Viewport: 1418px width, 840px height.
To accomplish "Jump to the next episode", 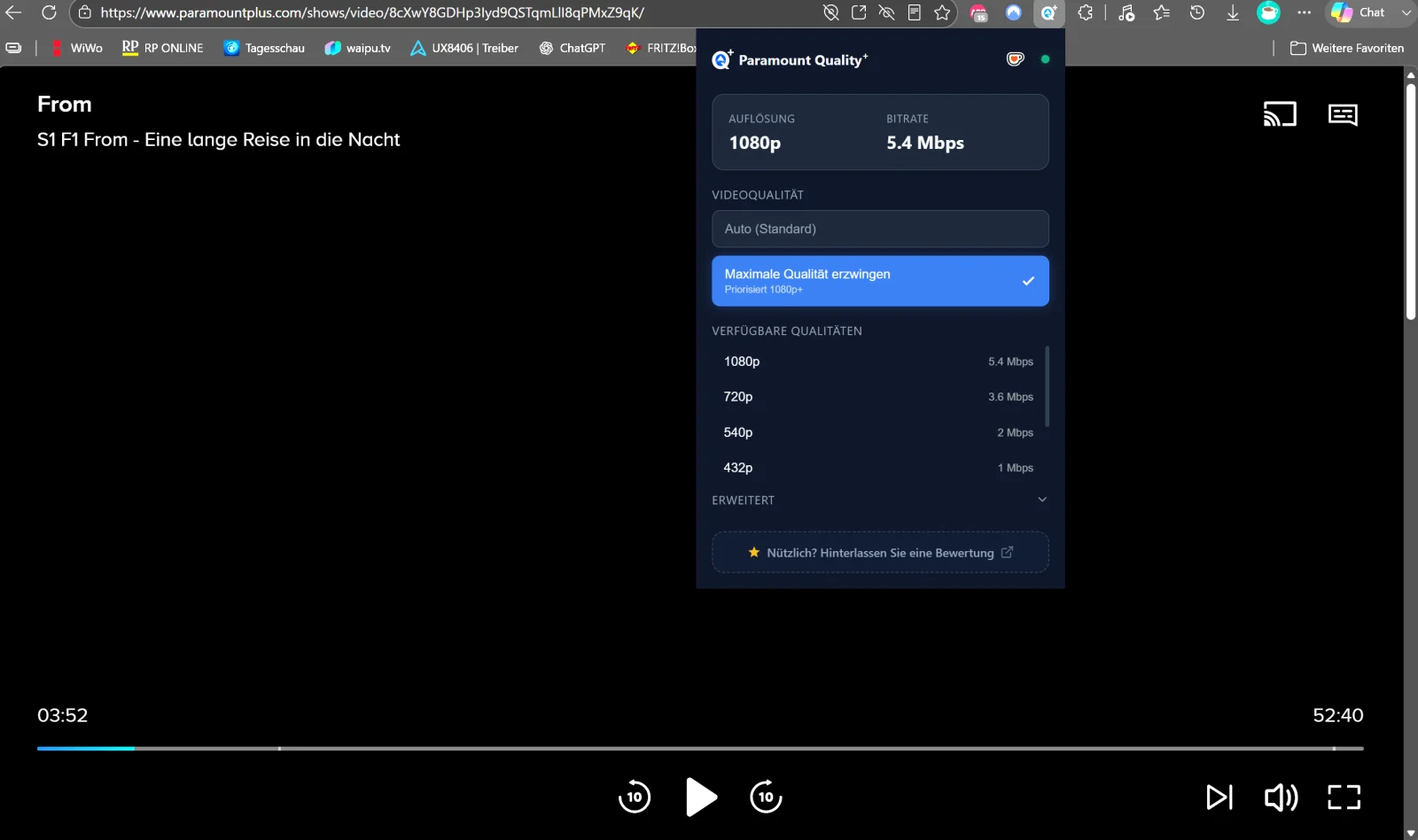I will coord(1219,797).
